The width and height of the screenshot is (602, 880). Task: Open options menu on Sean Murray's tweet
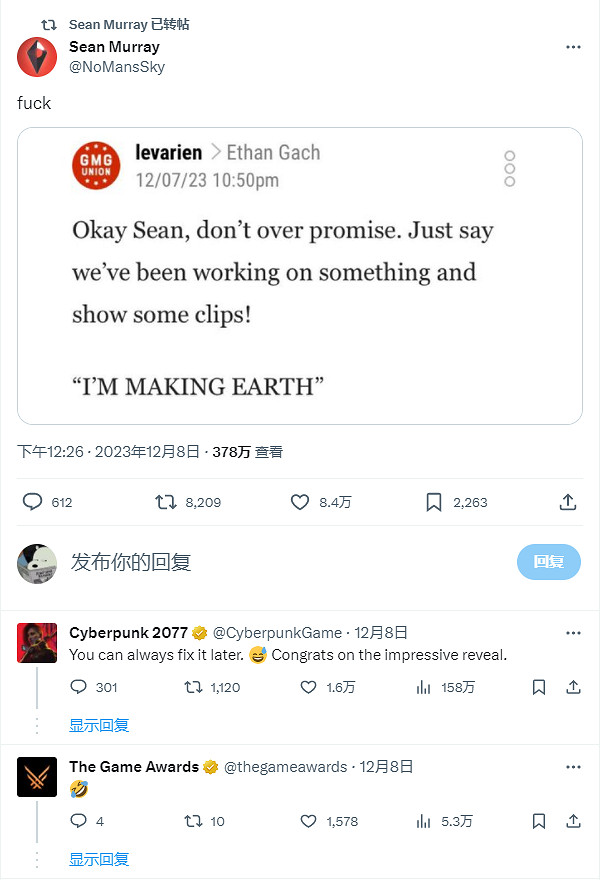(x=573, y=46)
